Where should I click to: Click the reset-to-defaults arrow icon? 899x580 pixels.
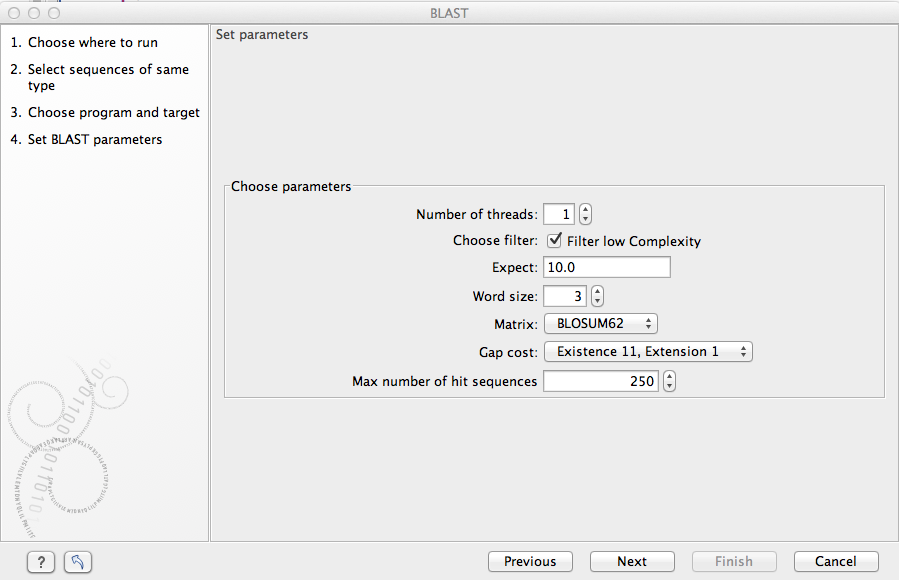point(78,562)
